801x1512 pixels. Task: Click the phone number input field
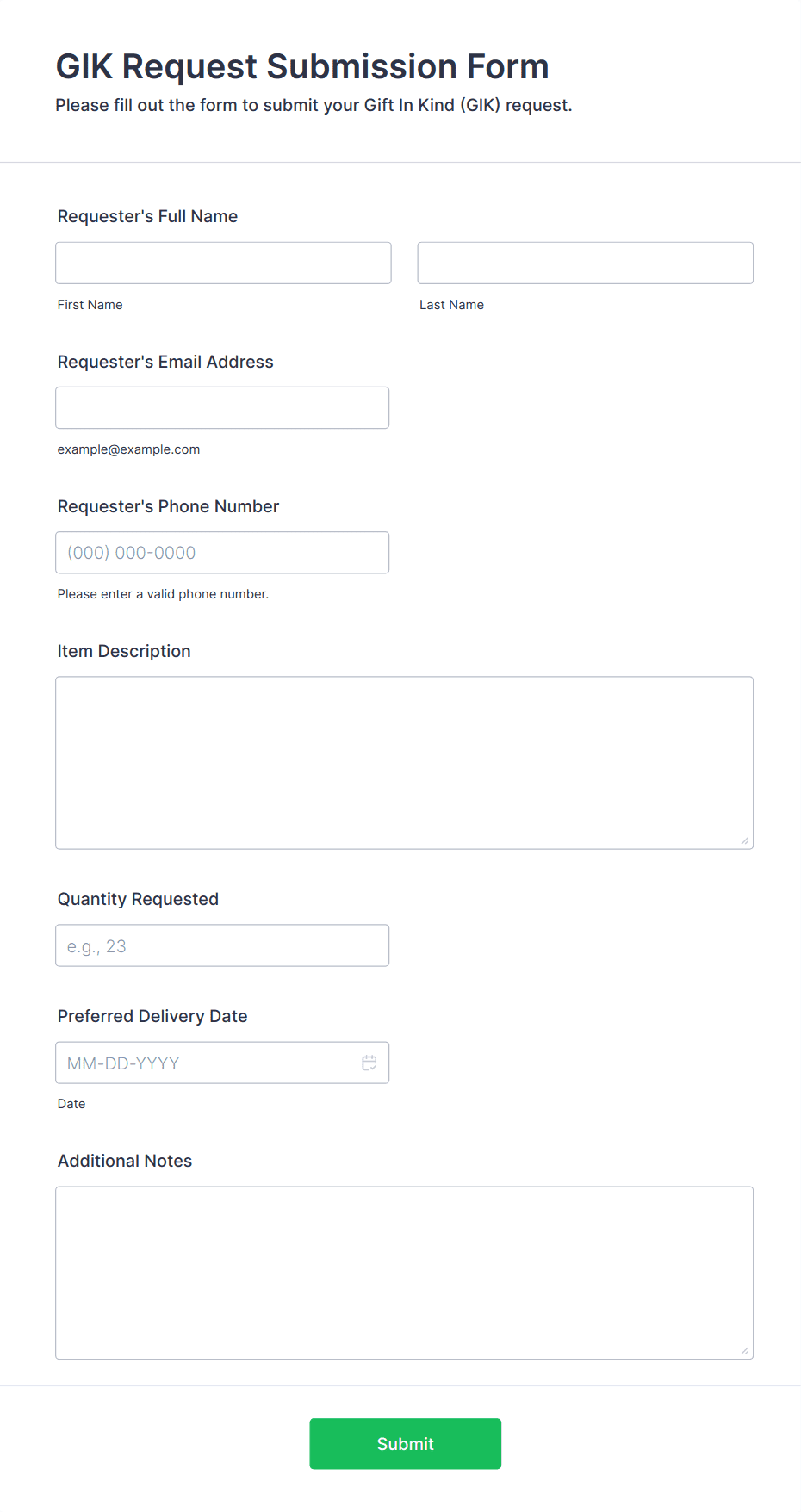coord(222,553)
